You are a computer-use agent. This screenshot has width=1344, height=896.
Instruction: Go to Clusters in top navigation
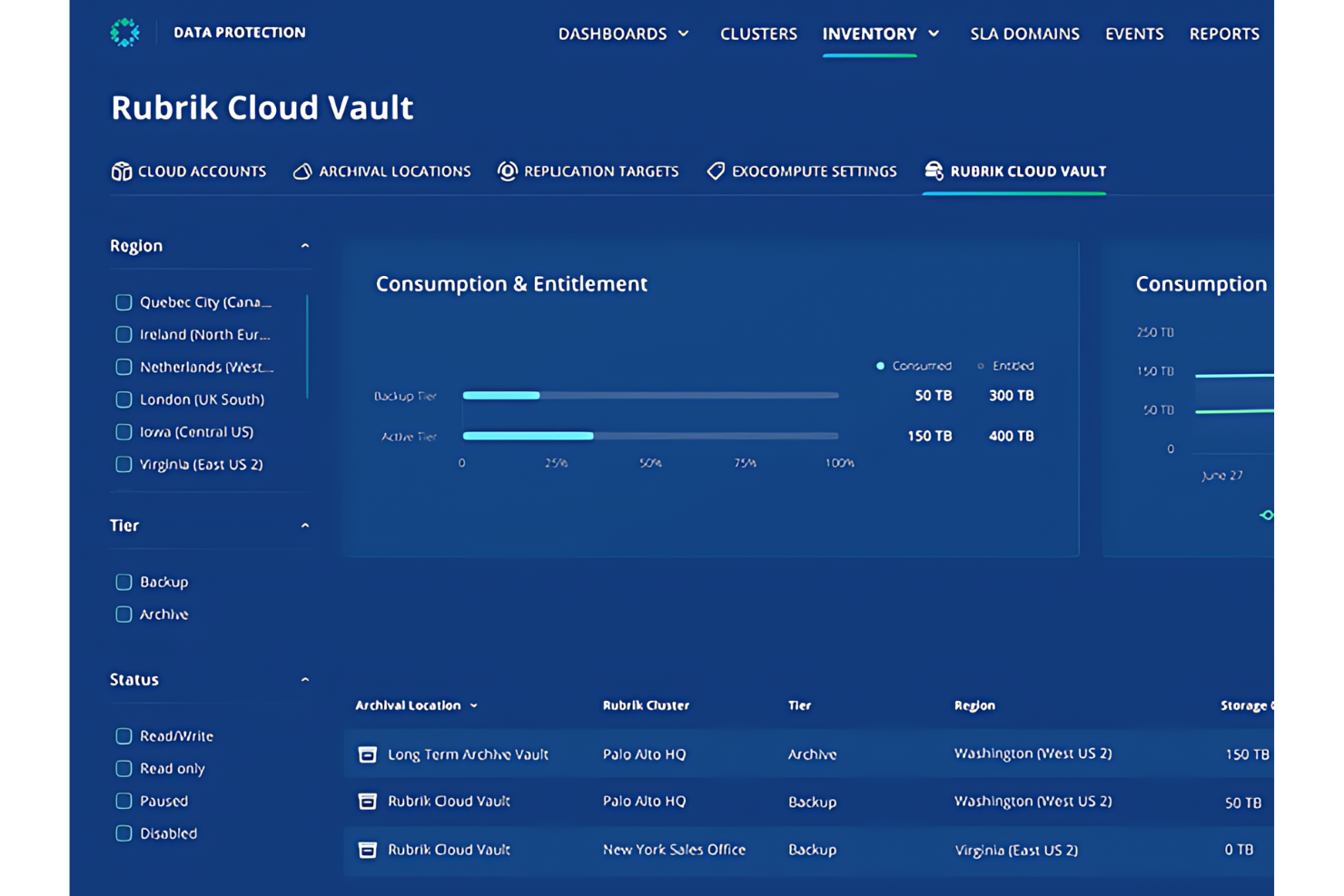758,34
